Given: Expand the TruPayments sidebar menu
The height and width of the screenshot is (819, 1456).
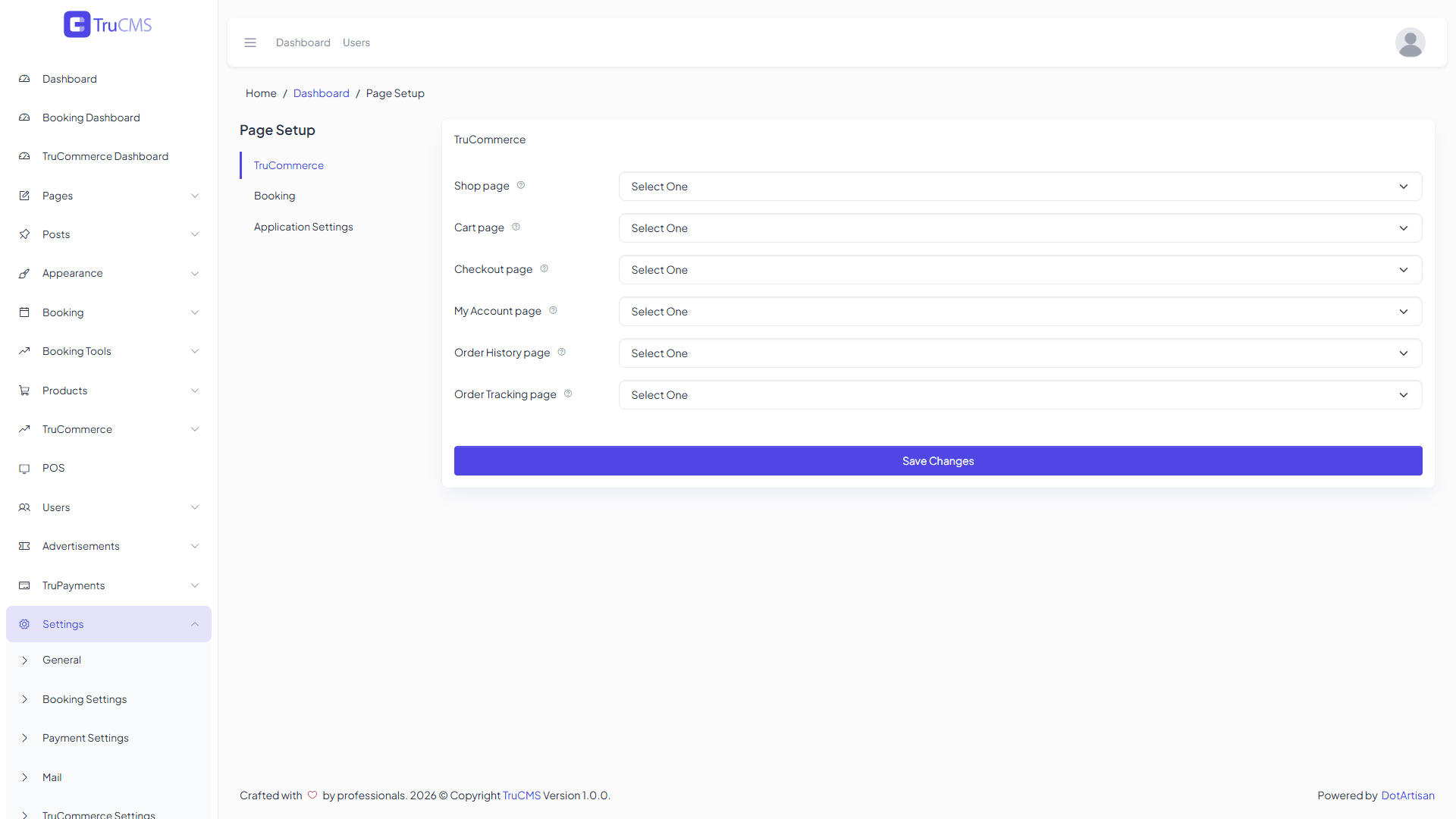Looking at the screenshot, I should pos(108,585).
